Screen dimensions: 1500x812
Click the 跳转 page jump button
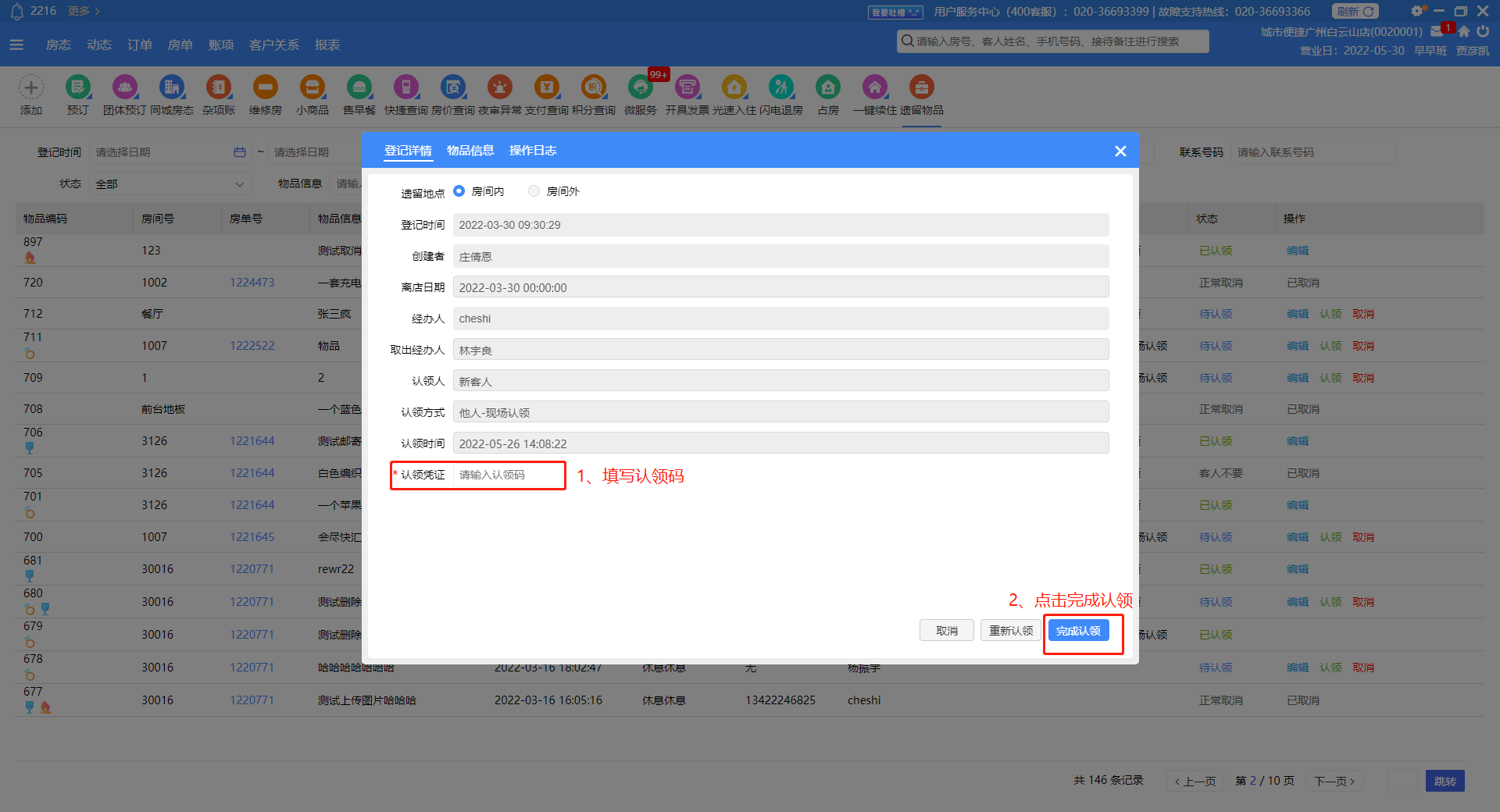[1445, 781]
